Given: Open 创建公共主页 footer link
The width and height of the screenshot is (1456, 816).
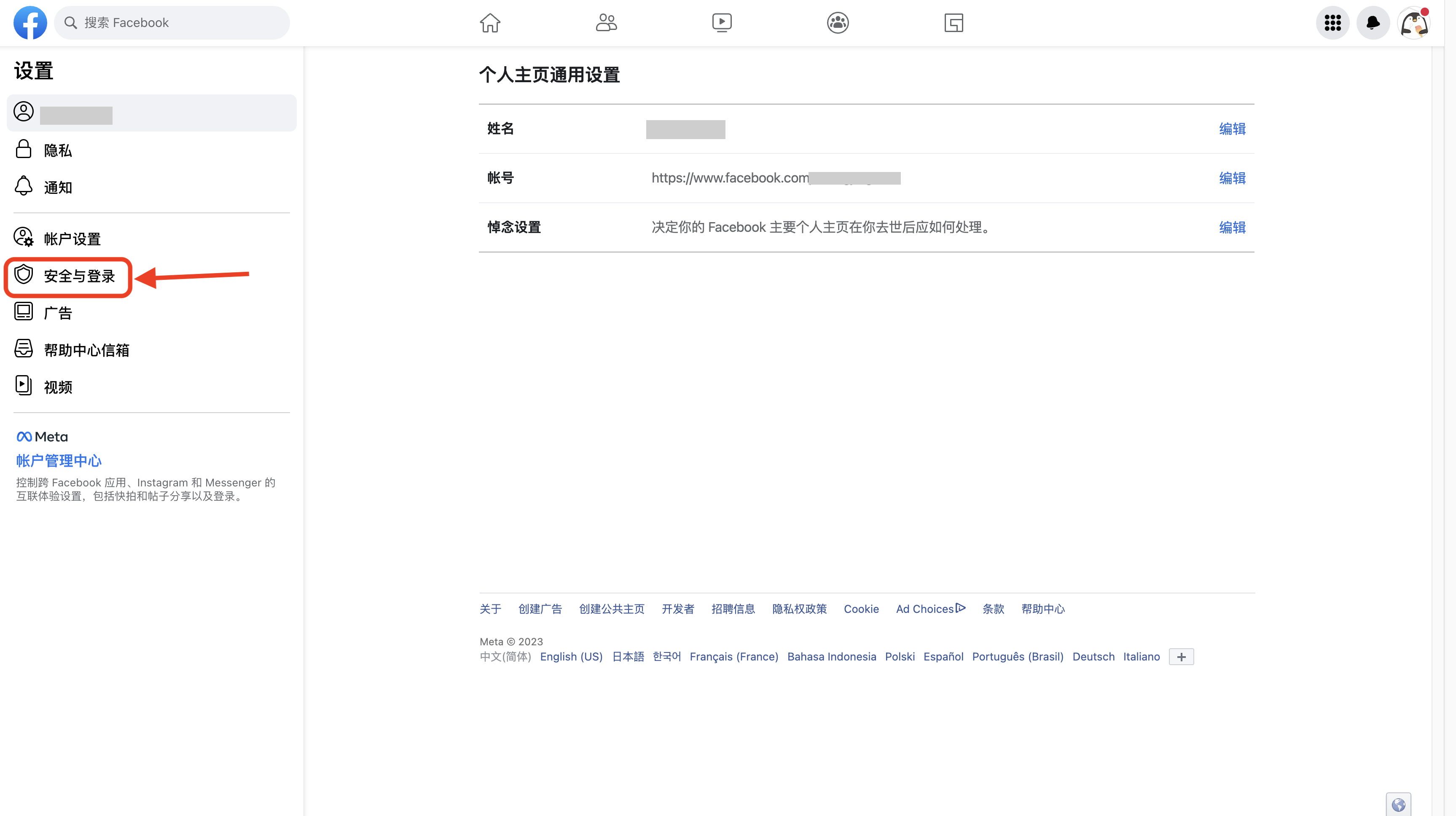Looking at the screenshot, I should (612, 609).
